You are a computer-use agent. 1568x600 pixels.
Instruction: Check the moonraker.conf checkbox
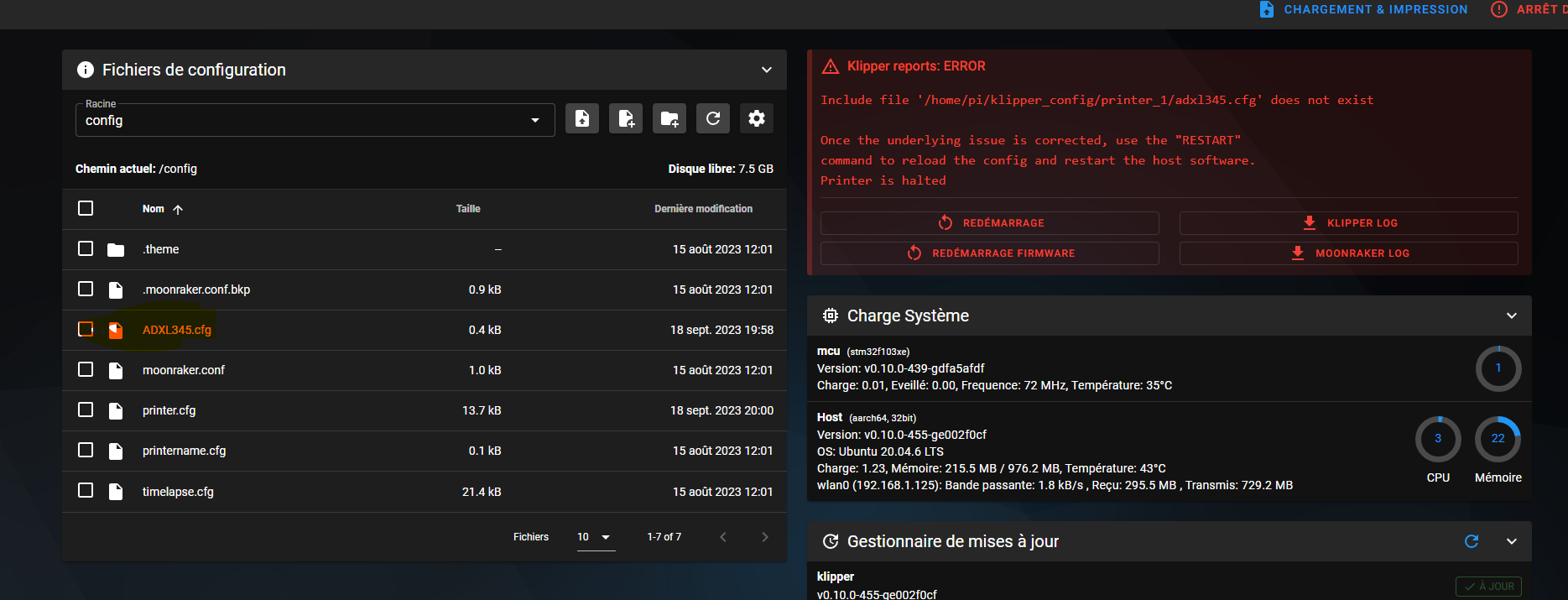click(x=86, y=369)
